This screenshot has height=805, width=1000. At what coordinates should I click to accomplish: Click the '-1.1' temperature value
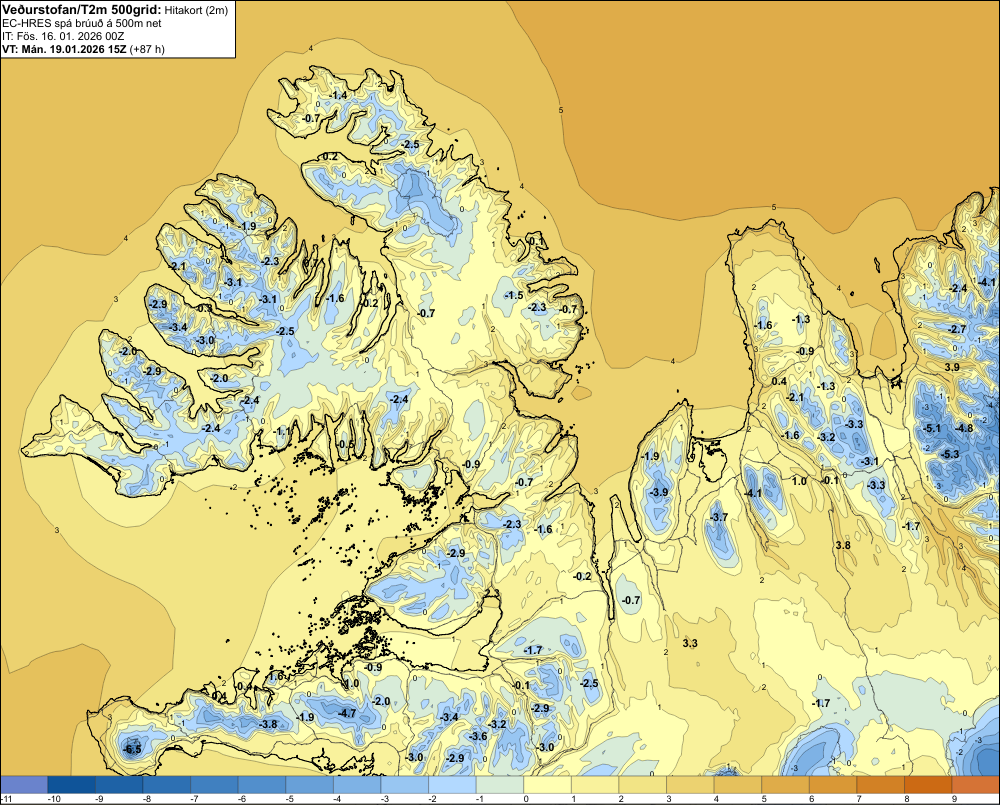[x=283, y=431]
